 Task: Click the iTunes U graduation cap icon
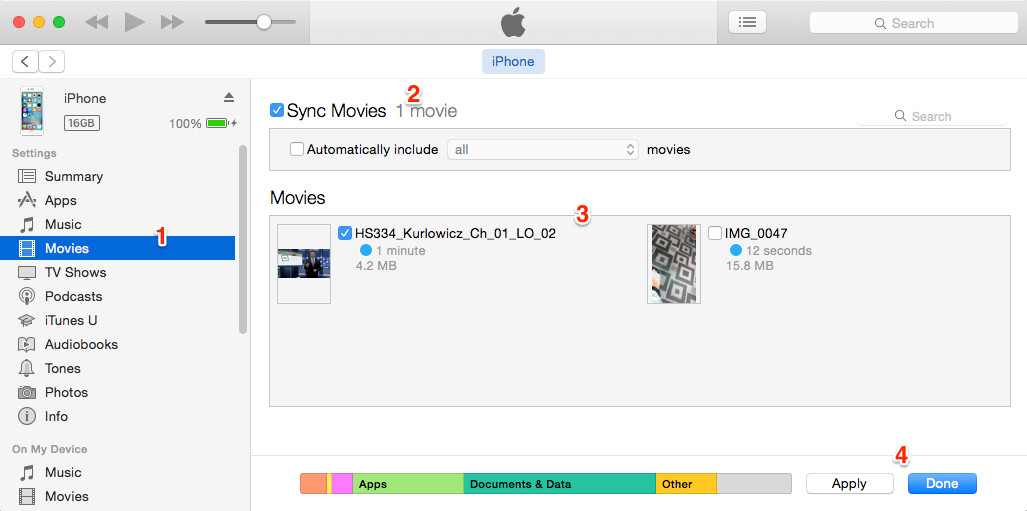click(27, 320)
